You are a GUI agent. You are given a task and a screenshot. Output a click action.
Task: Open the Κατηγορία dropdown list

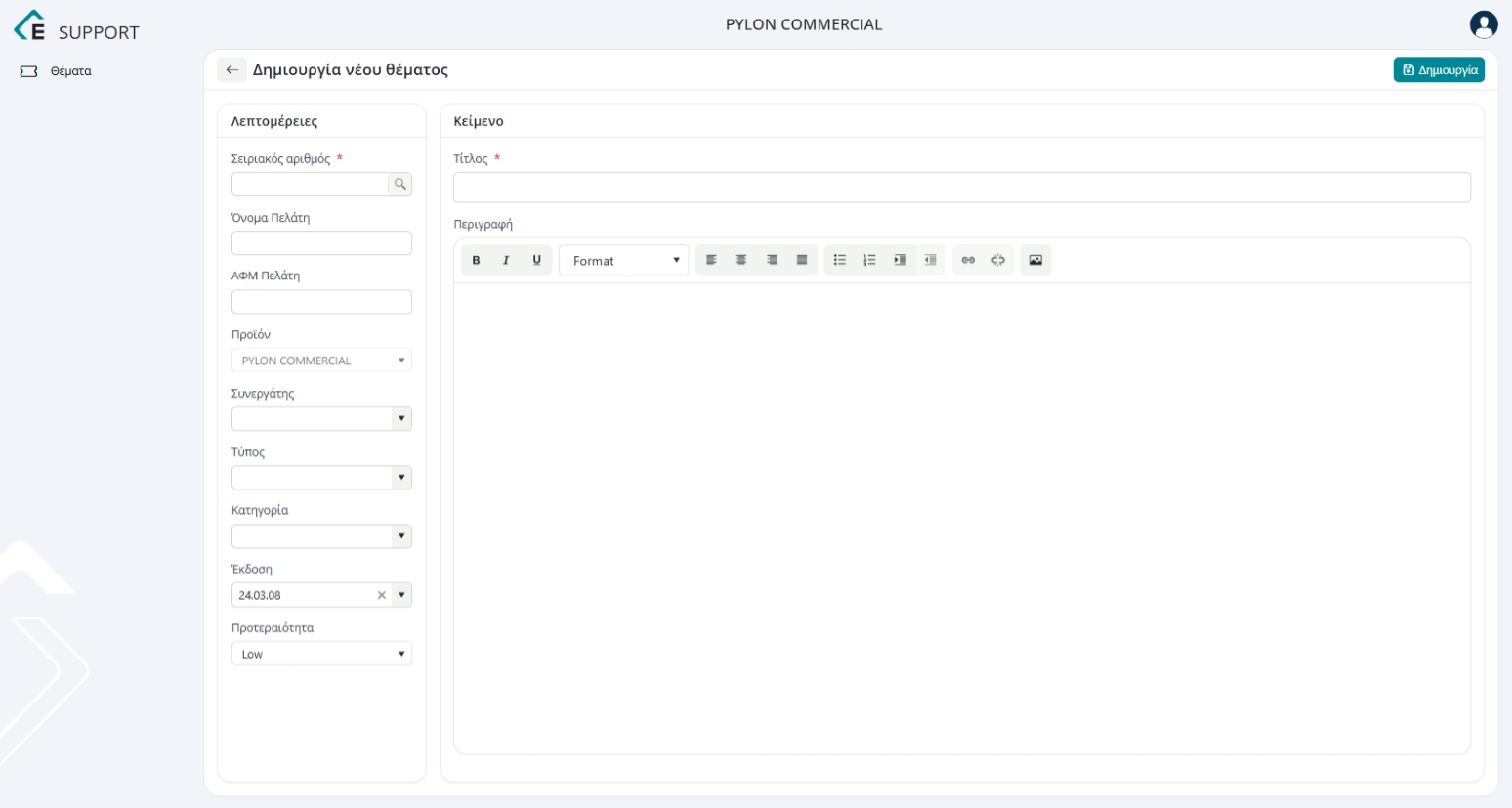(400, 536)
